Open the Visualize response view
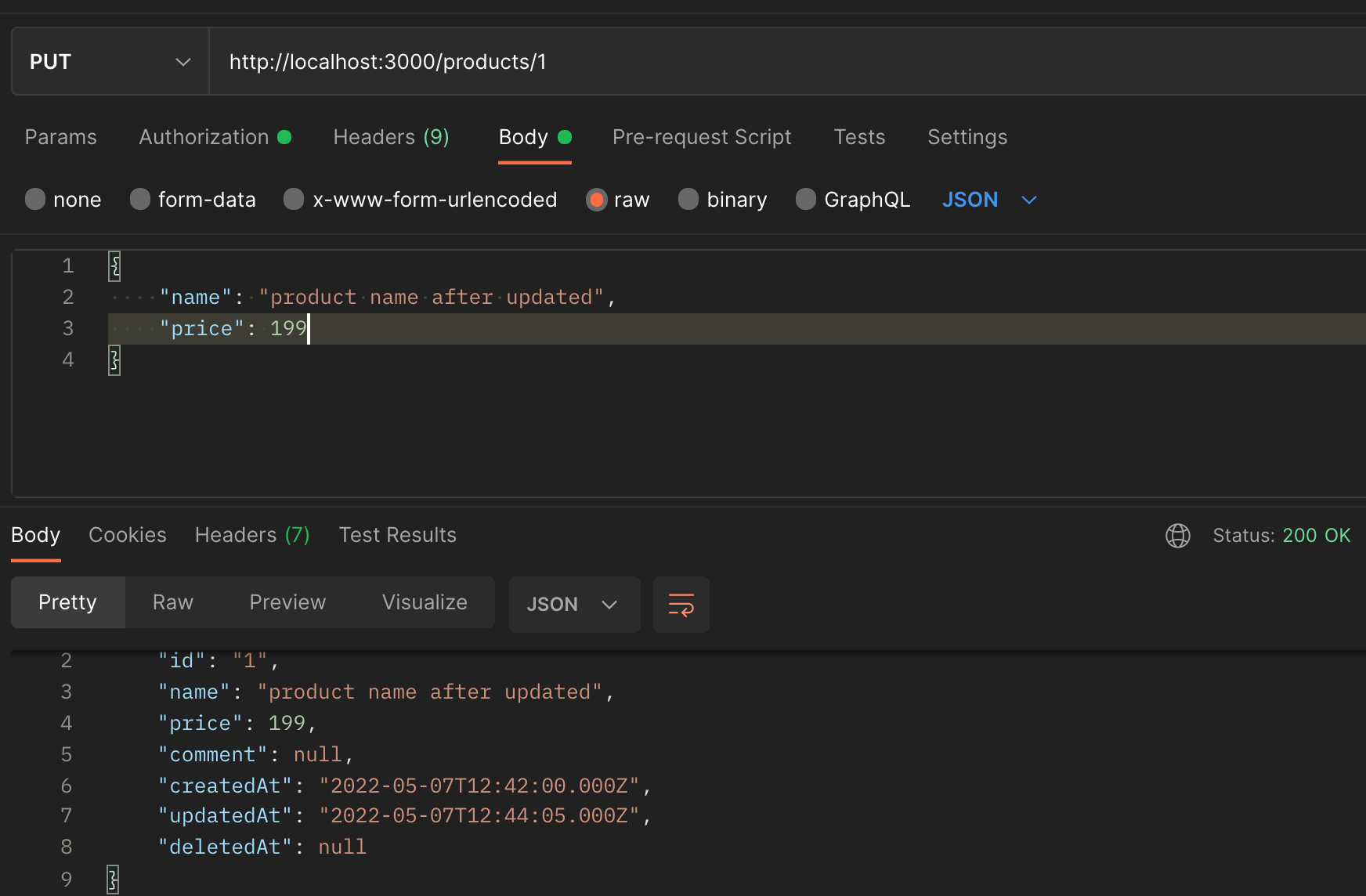 (x=425, y=602)
